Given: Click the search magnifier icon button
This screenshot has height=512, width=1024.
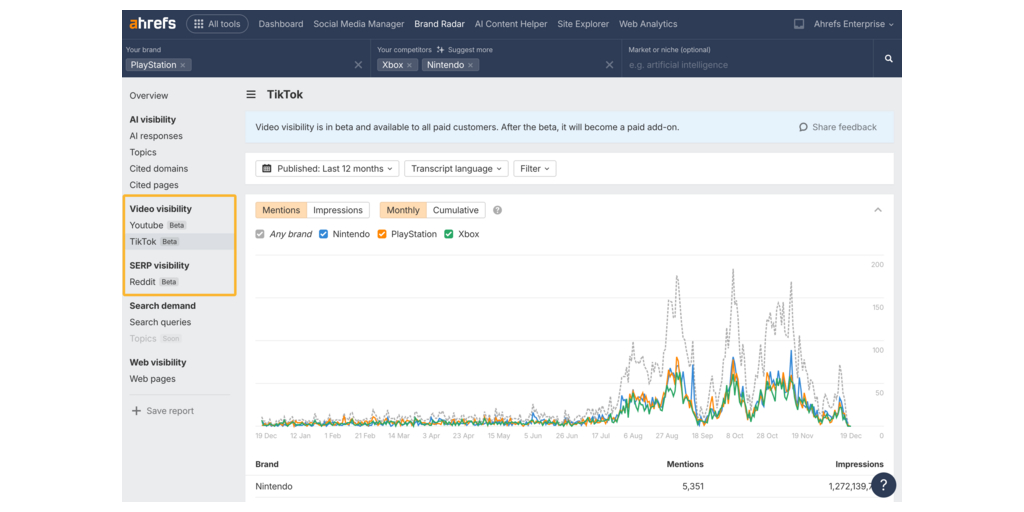Looking at the screenshot, I should pos(888,59).
